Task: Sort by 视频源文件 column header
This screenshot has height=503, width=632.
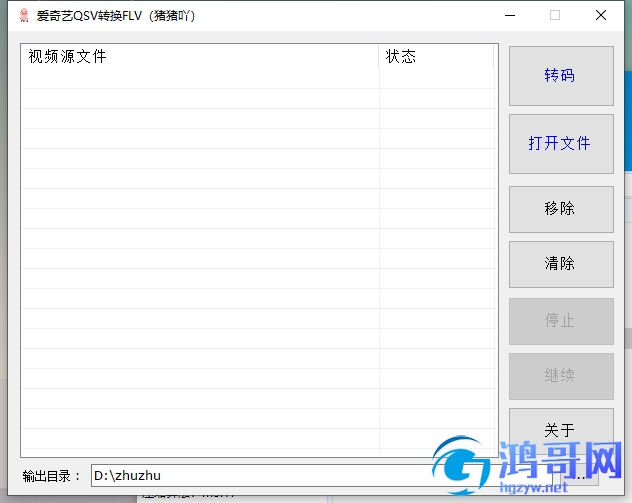Action: tap(200, 56)
